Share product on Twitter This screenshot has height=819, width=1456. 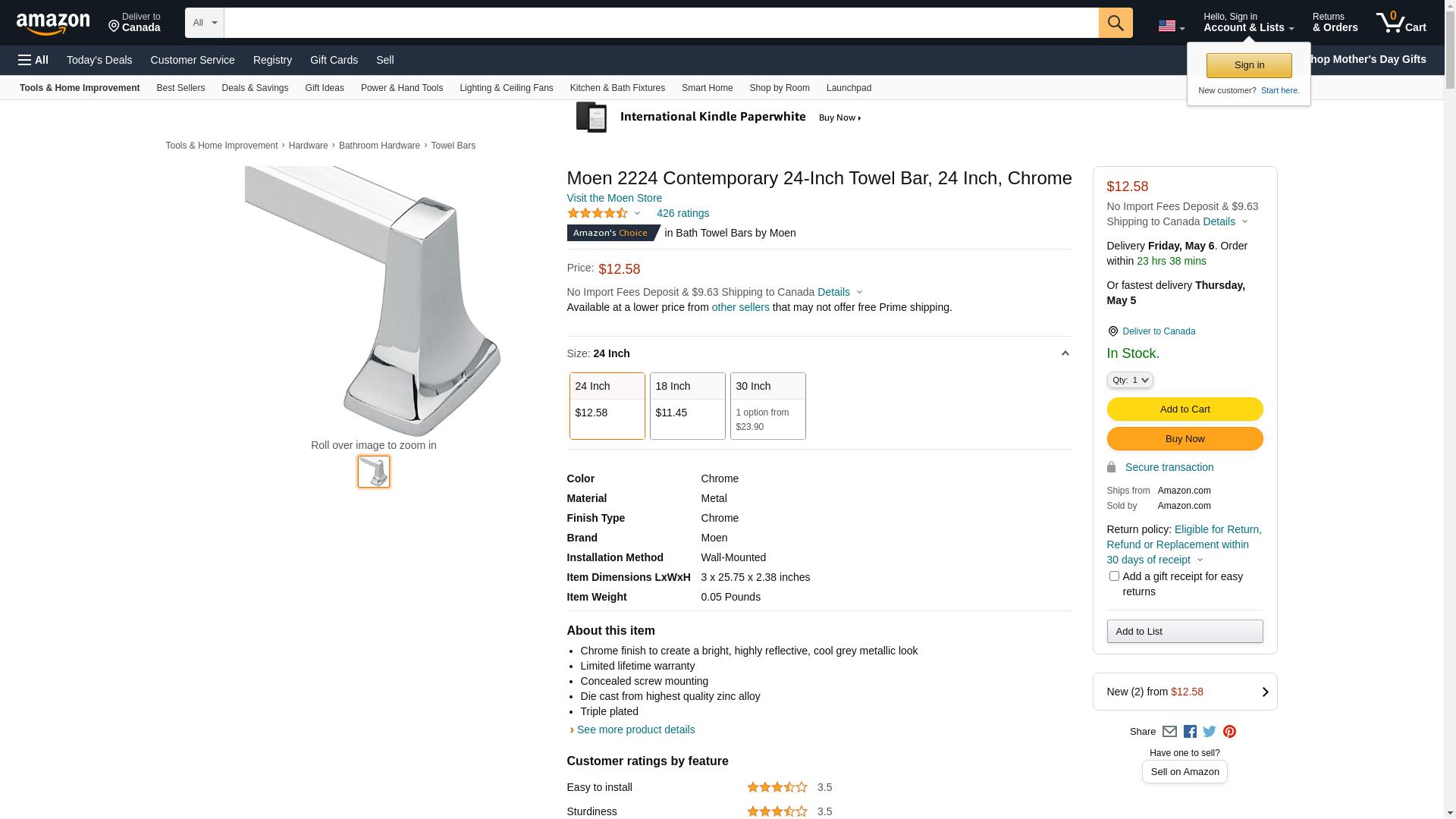point(1210,732)
